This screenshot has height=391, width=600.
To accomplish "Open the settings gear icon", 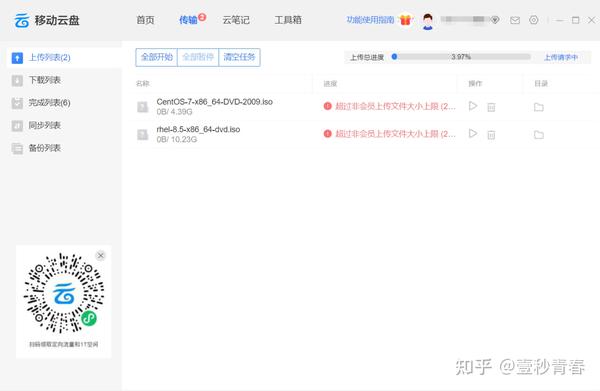I will point(534,20).
